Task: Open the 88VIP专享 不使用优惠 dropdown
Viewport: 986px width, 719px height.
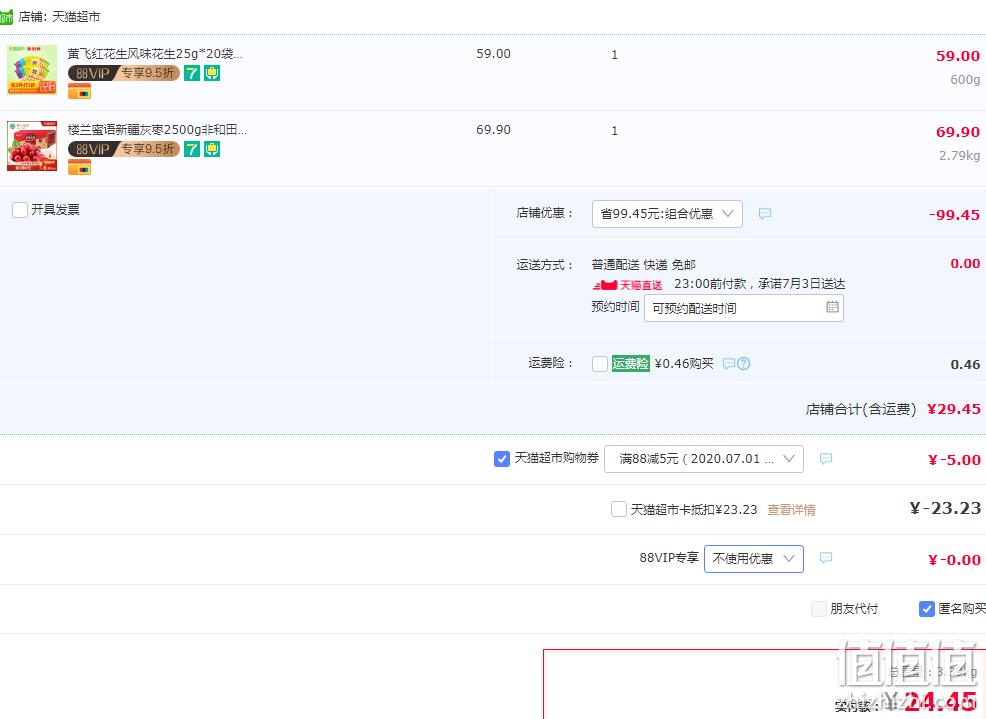Action: (x=754, y=559)
